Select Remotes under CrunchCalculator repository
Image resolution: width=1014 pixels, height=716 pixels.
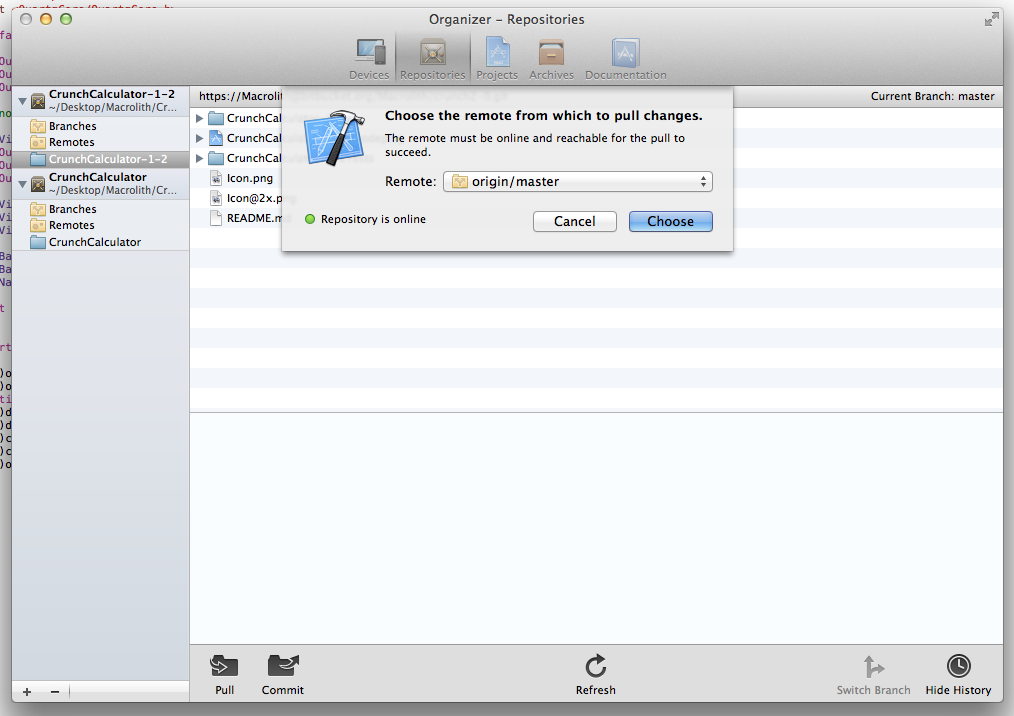(71, 226)
